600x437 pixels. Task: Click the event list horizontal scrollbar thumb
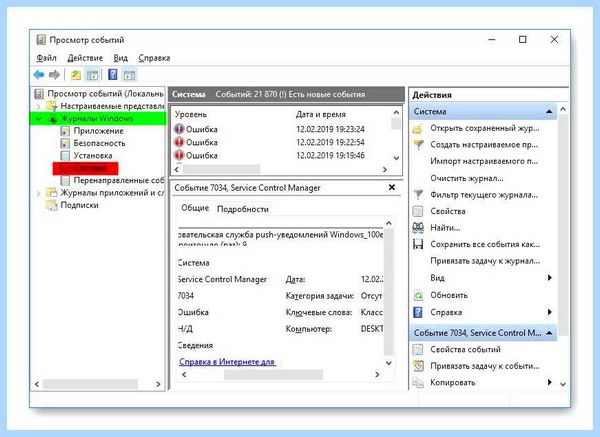pyautogui.click(x=221, y=170)
